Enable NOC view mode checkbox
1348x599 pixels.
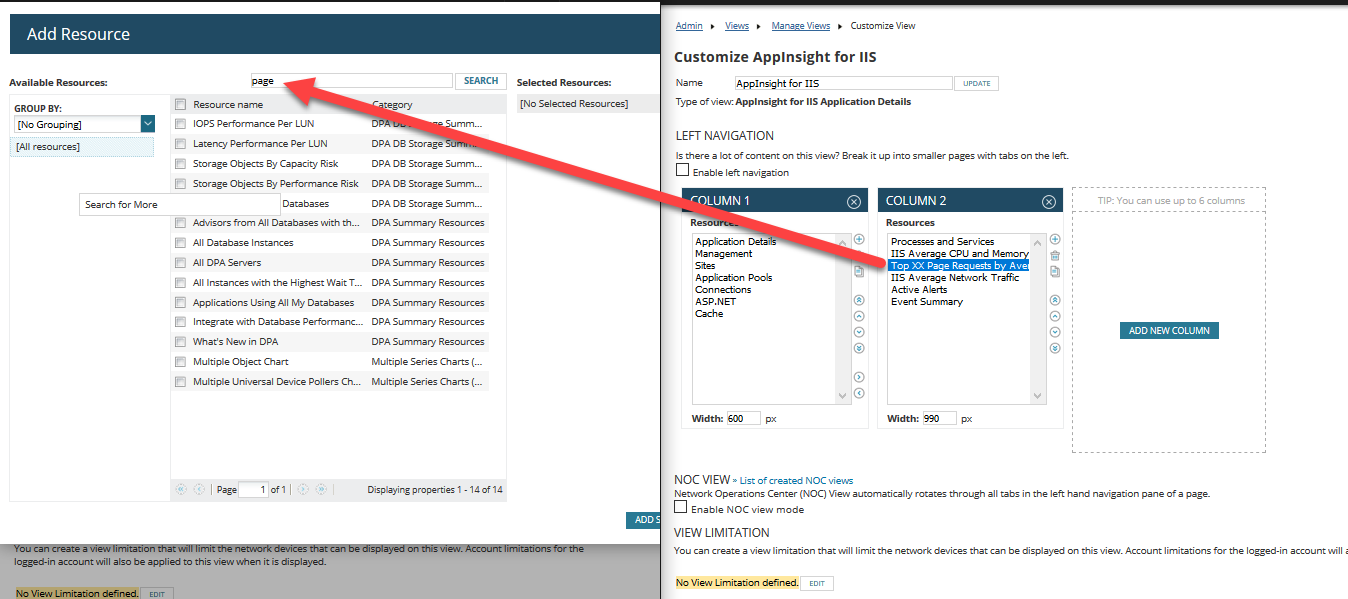pyautogui.click(x=682, y=508)
